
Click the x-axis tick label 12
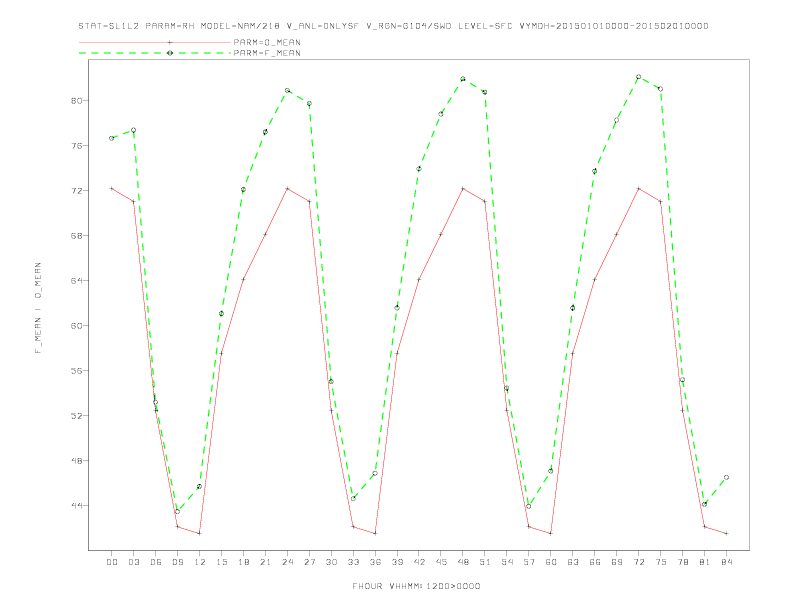[200, 562]
